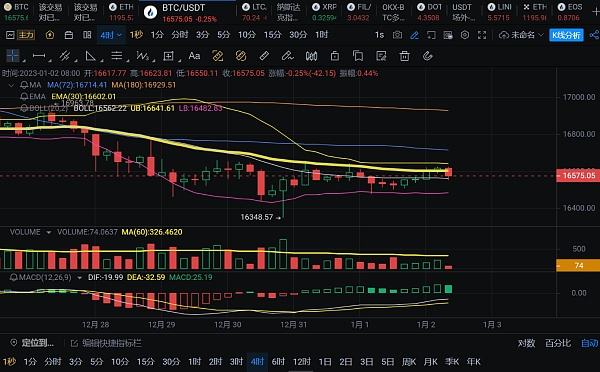The image size is (600, 372).
Task: Select the 30分 interval in top bar
Action: 298,35
